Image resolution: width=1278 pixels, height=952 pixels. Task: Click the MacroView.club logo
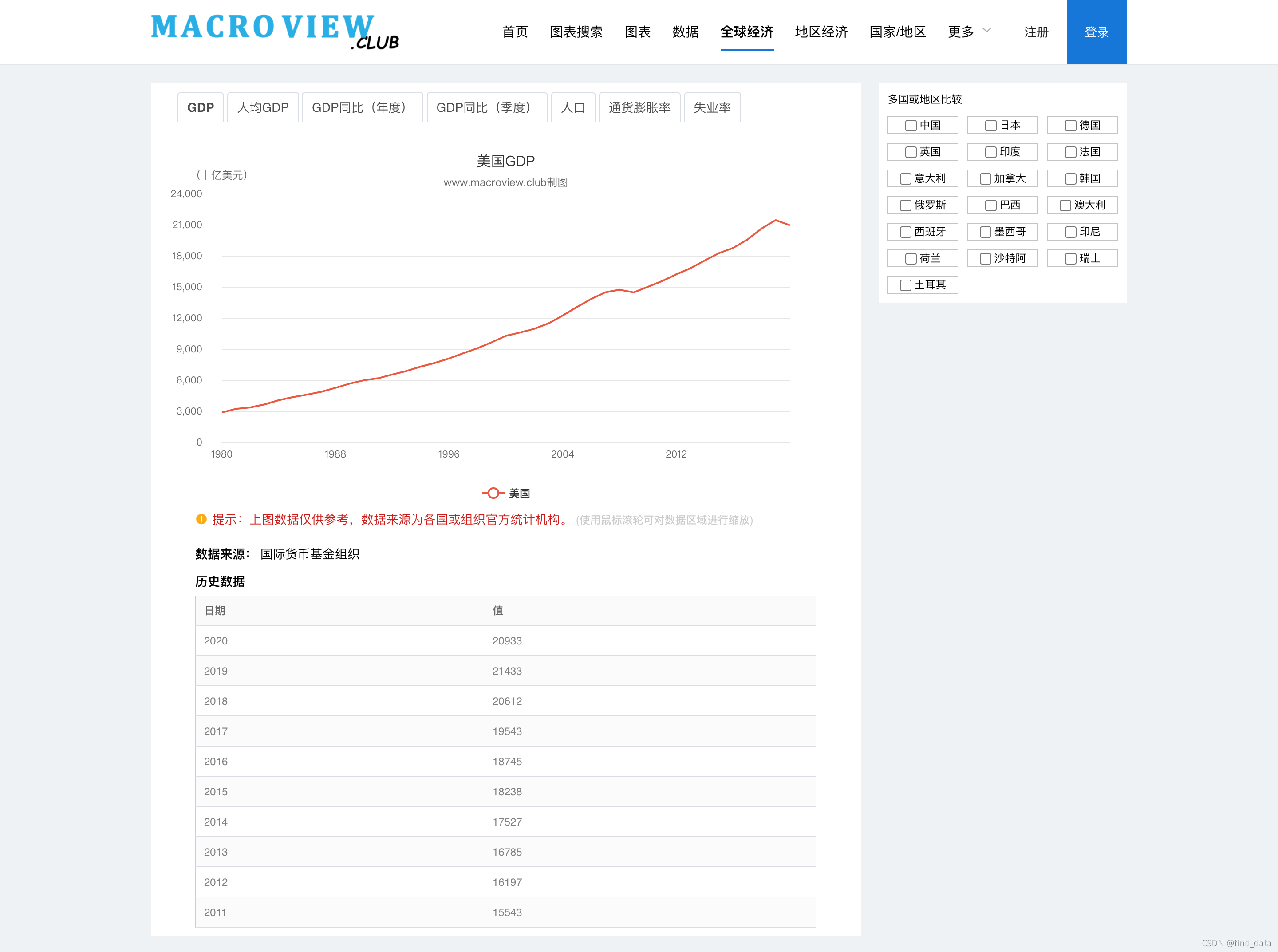[x=274, y=32]
